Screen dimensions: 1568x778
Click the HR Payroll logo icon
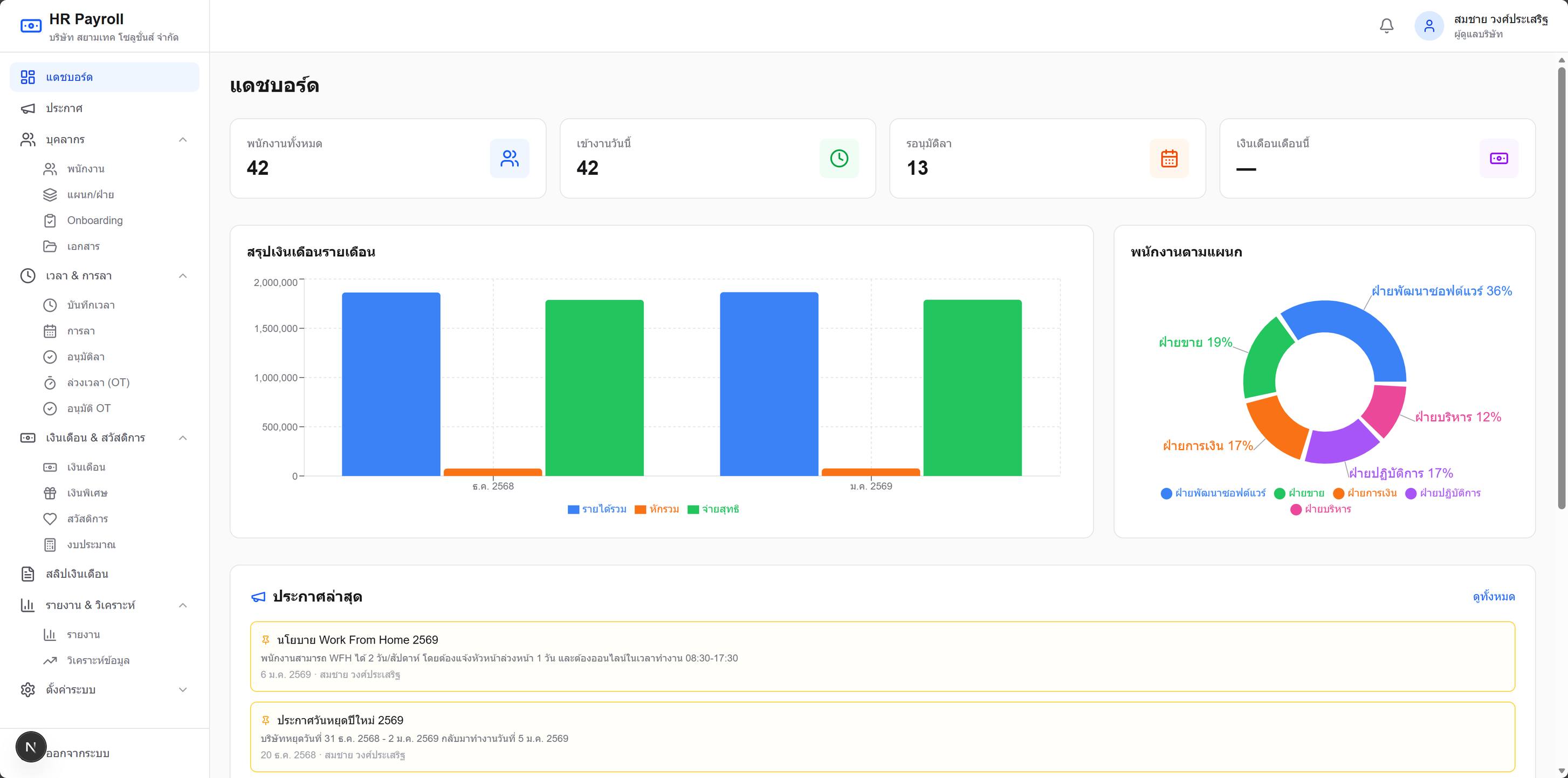(31, 25)
